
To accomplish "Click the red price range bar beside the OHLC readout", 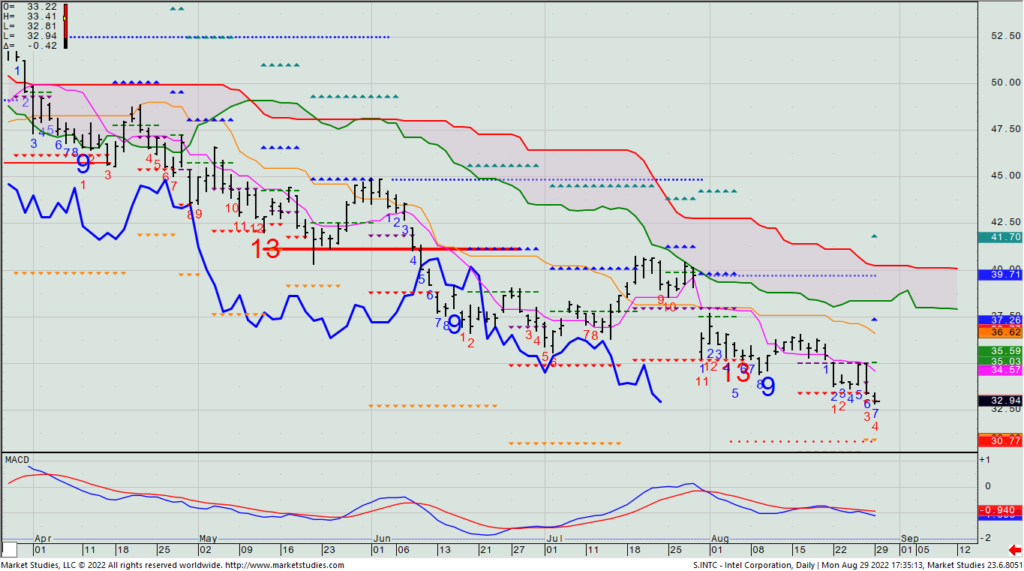I will [65, 26].
